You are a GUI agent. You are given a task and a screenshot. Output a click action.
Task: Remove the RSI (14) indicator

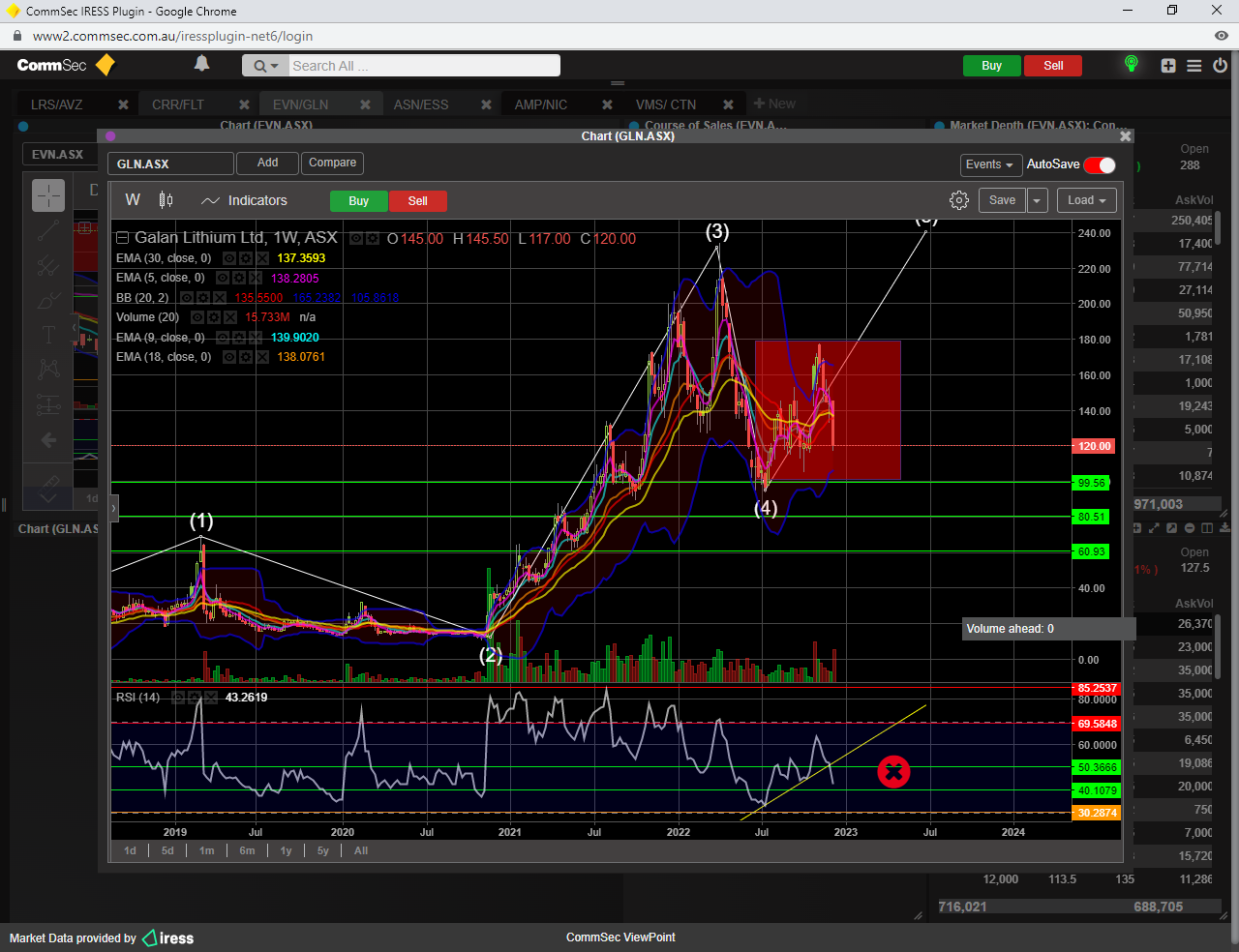pos(210,698)
